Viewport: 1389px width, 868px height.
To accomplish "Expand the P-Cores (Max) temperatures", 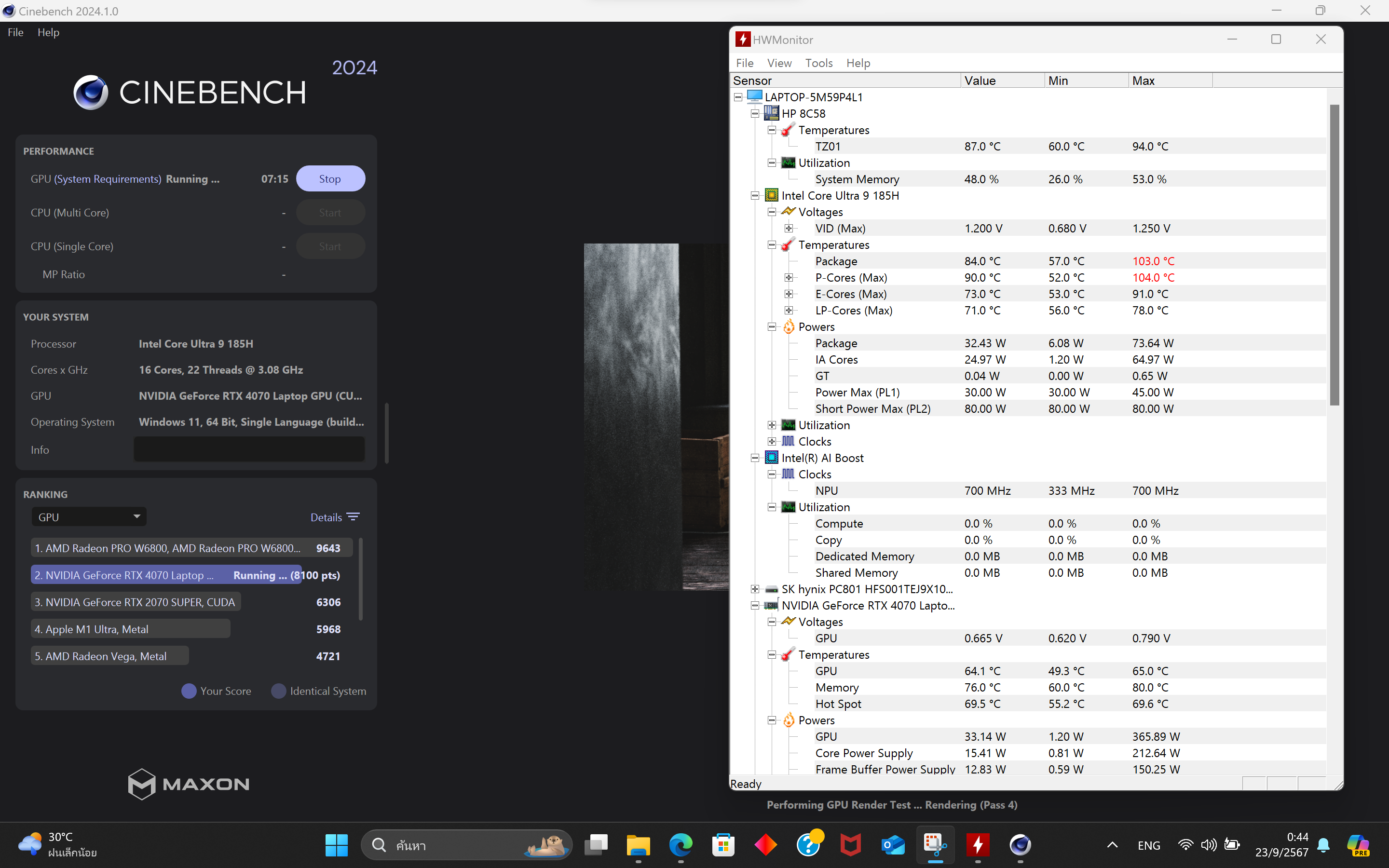I will coord(789,278).
